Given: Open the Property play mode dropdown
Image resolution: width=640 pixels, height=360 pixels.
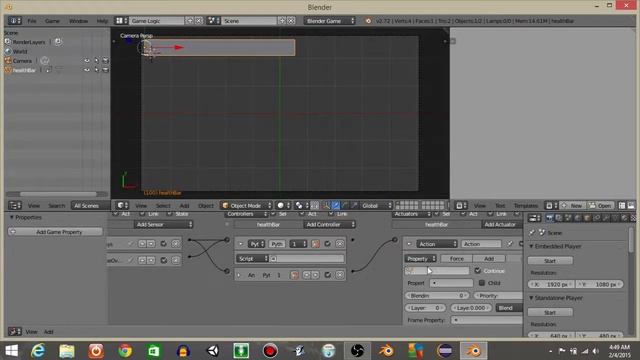Looking at the screenshot, I should (421, 258).
